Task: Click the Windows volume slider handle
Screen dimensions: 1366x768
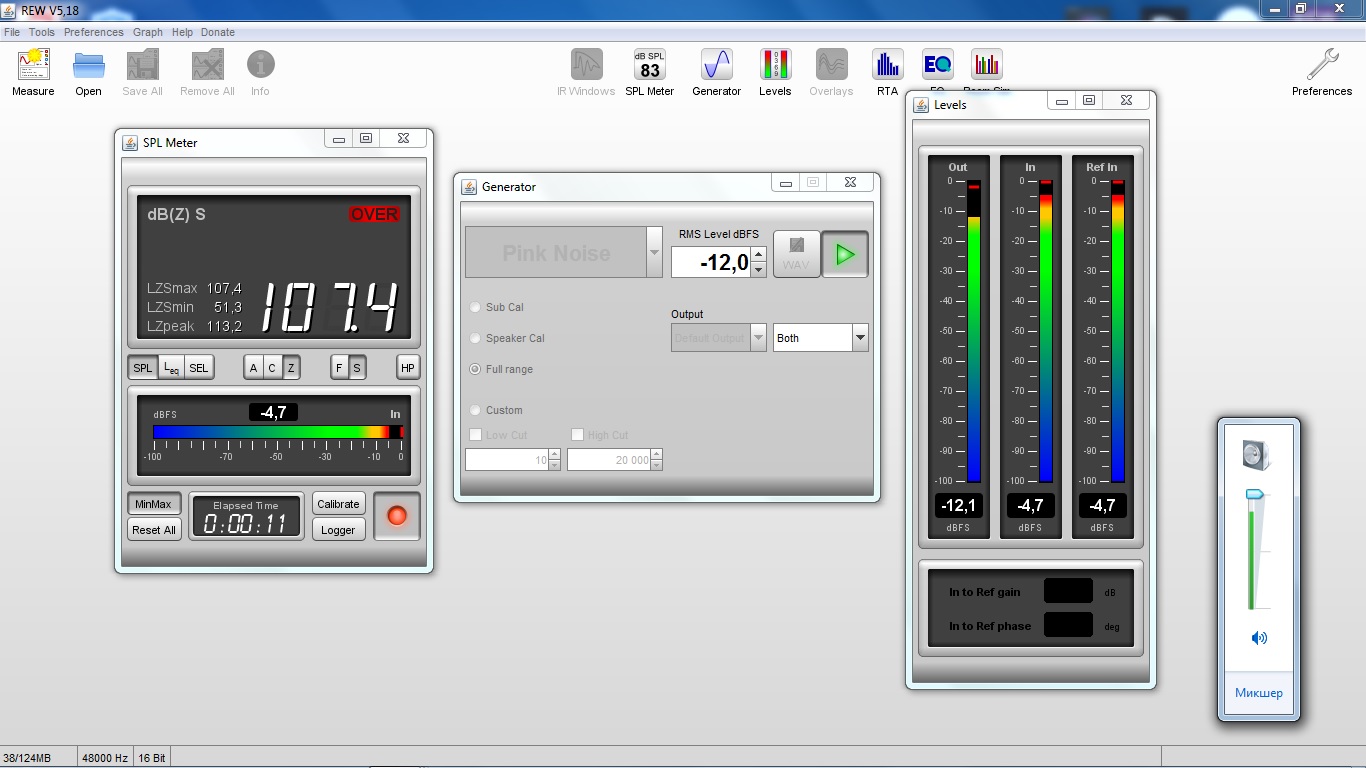Action: click(1255, 494)
